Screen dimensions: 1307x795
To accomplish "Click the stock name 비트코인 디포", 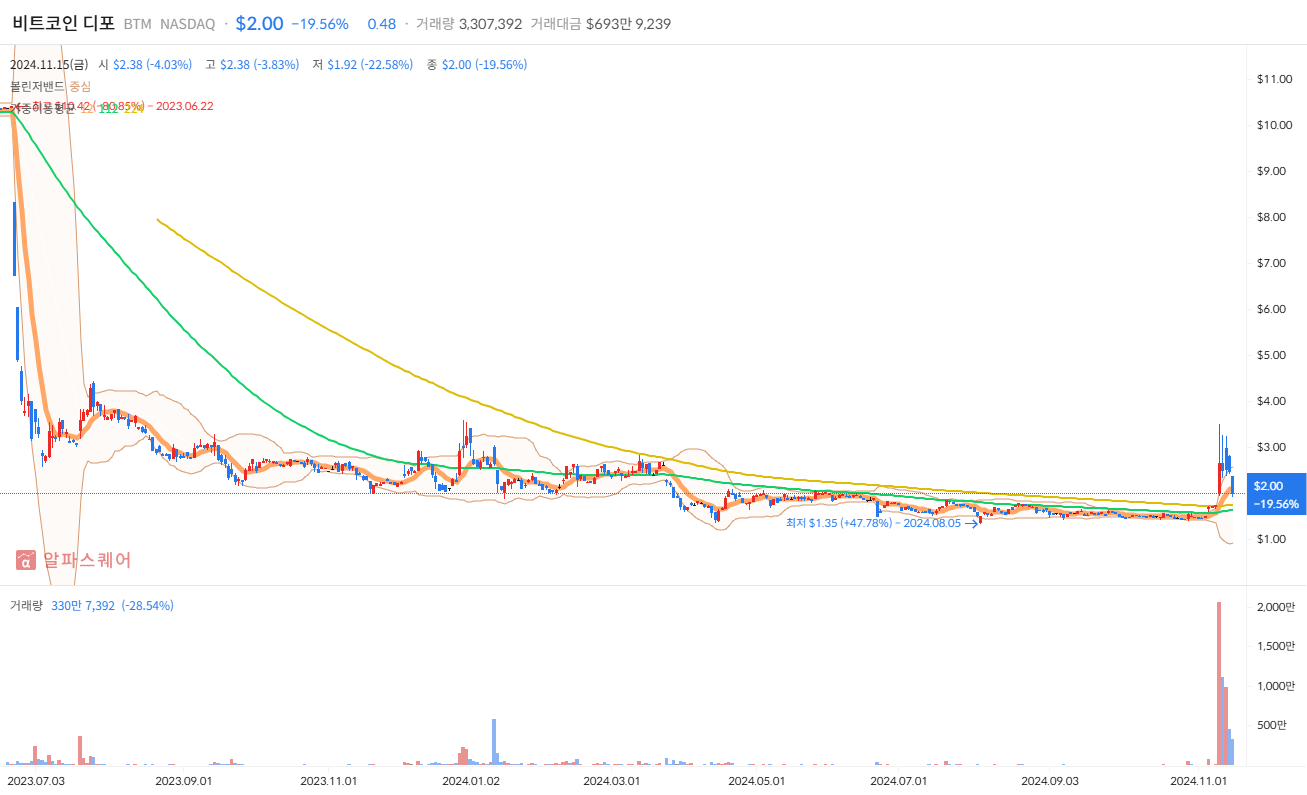I will click(64, 23).
